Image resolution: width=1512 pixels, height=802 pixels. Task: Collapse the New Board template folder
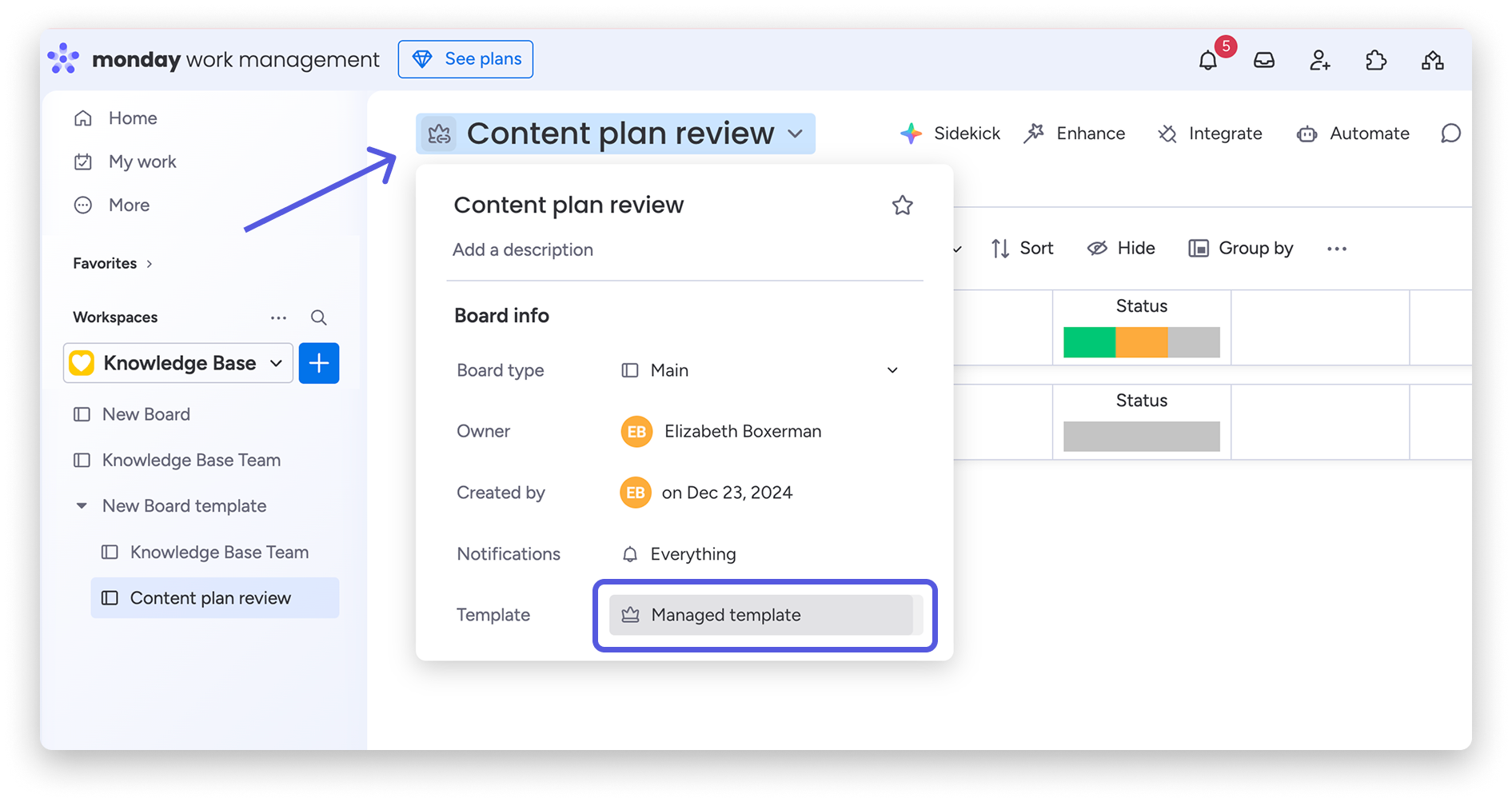coord(82,506)
